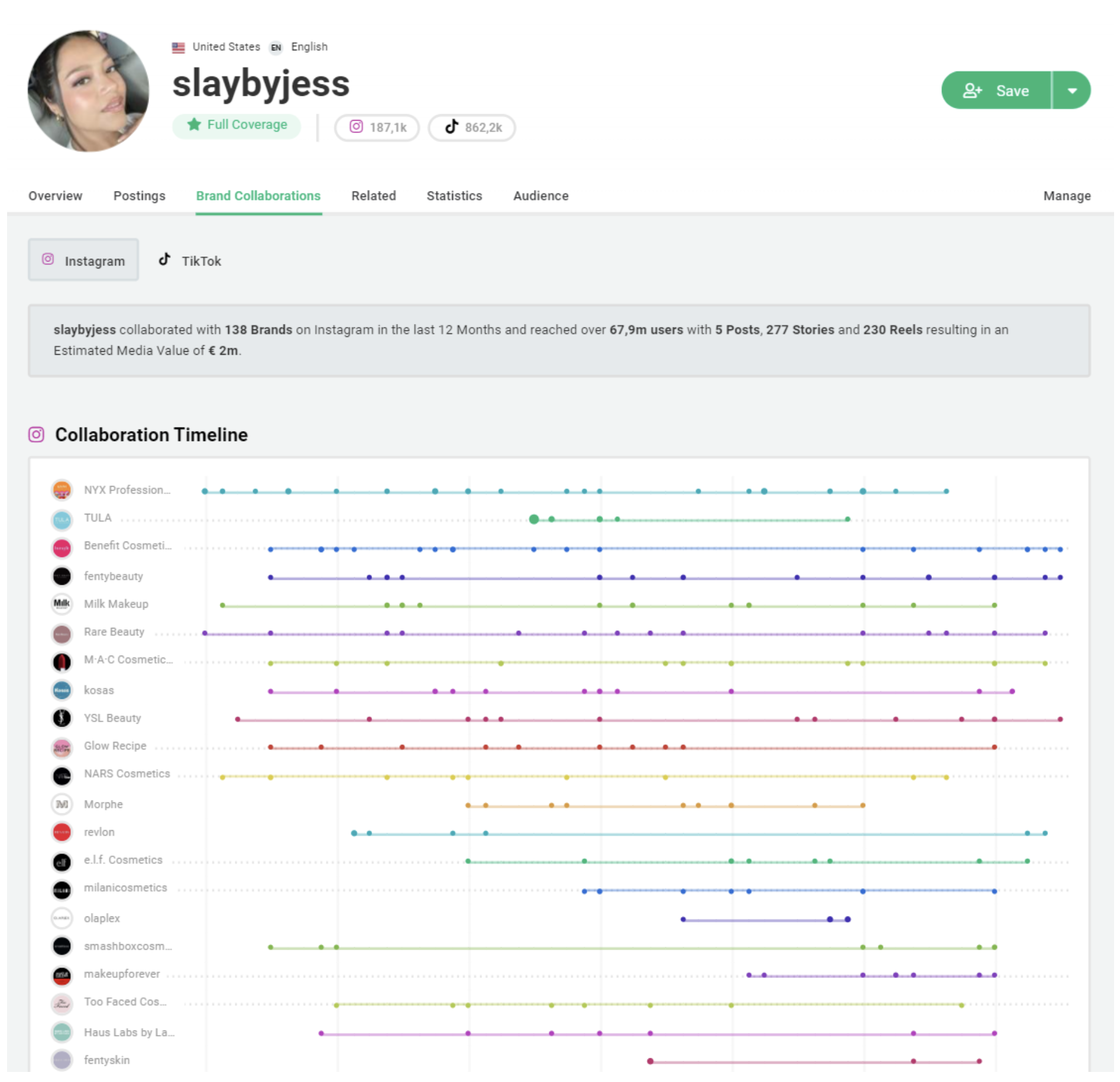
Task: Open the Manage section
Action: tap(1067, 196)
